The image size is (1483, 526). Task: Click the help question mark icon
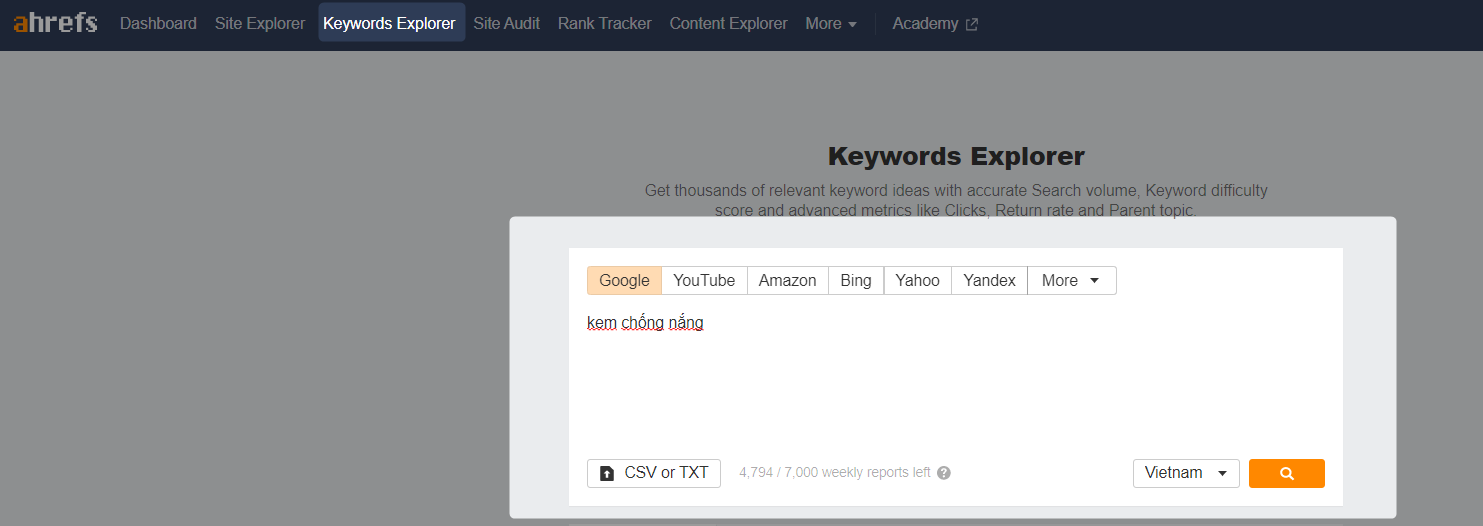pyautogui.click(x=943, y=473)
